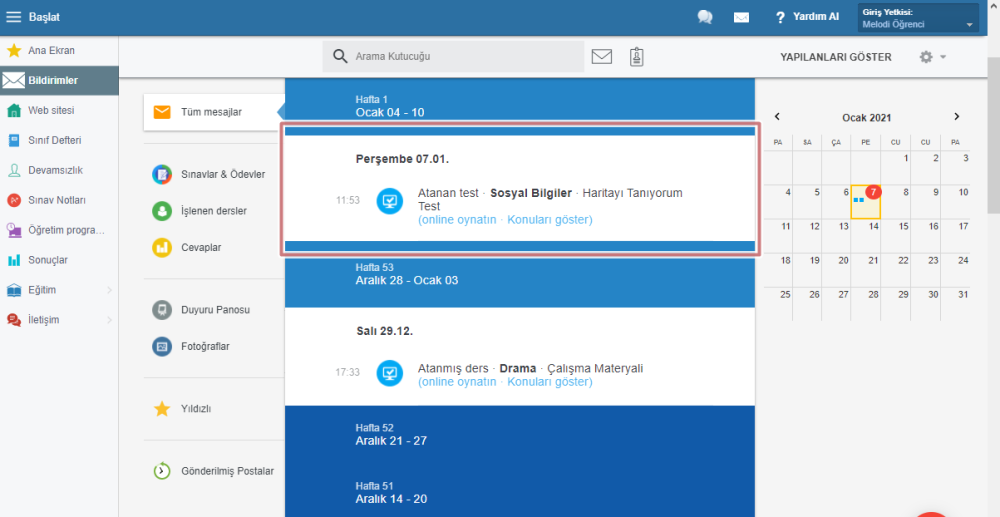Click the Yıldızlı star icon

(x=162, y=409)
